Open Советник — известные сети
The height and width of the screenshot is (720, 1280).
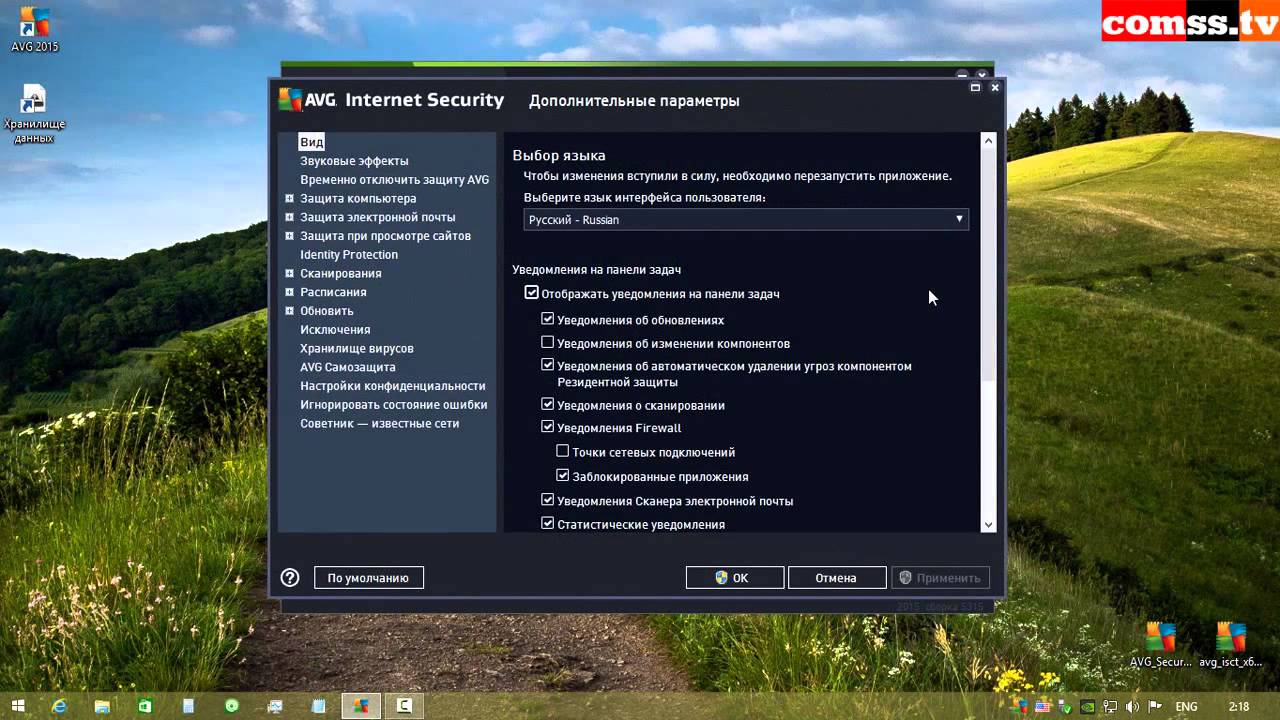380,424
